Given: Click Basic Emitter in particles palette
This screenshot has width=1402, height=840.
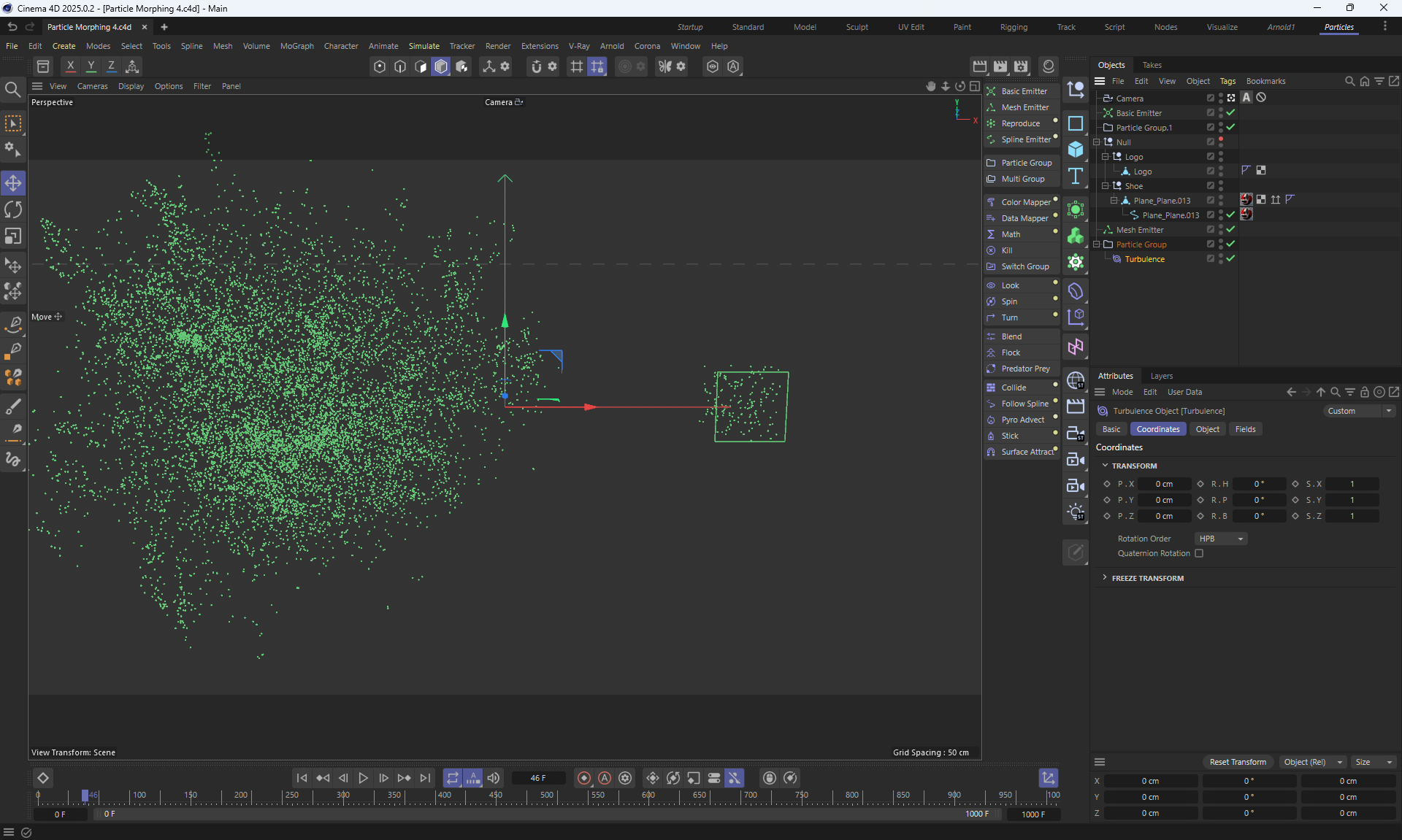Looking at the screenshot, I should (1024, 91).
